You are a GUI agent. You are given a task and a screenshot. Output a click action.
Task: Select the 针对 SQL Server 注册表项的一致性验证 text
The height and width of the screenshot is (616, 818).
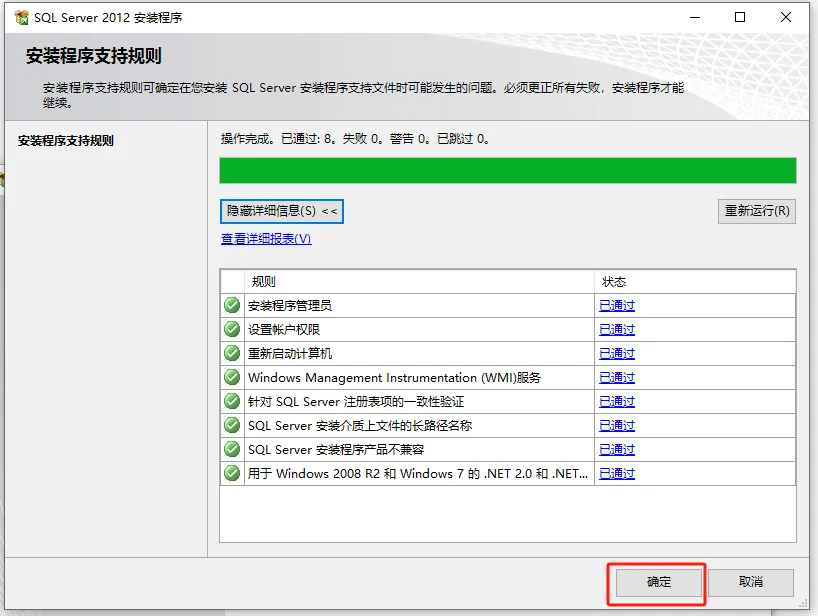coord(356,402)
